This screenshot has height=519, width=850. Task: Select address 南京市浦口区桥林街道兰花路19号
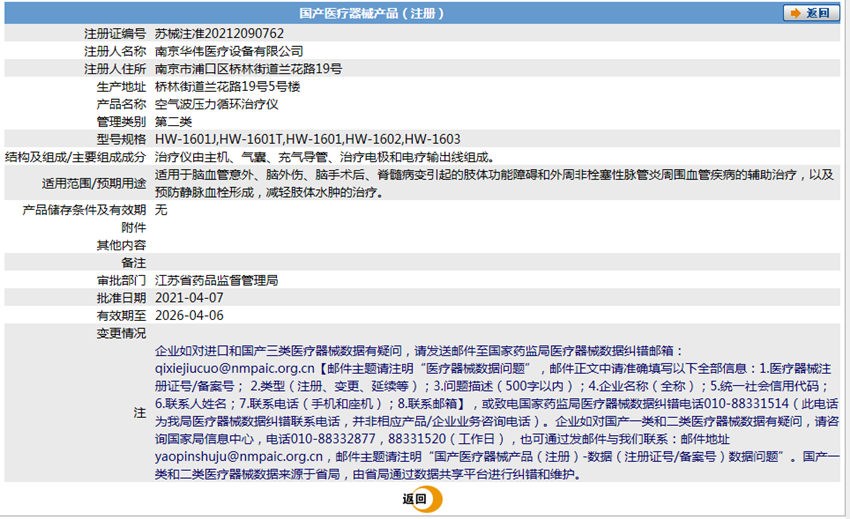[x=248, y=69]
